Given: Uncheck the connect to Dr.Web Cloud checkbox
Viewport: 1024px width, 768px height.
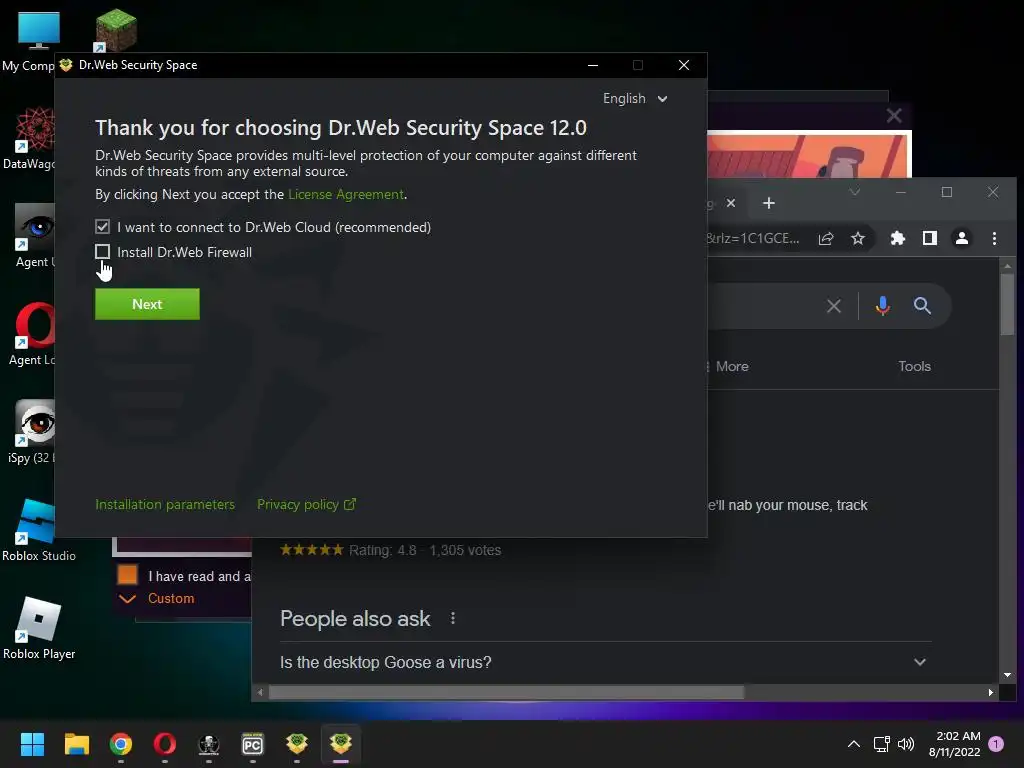Looking at the screenshot, I should 103,227.
